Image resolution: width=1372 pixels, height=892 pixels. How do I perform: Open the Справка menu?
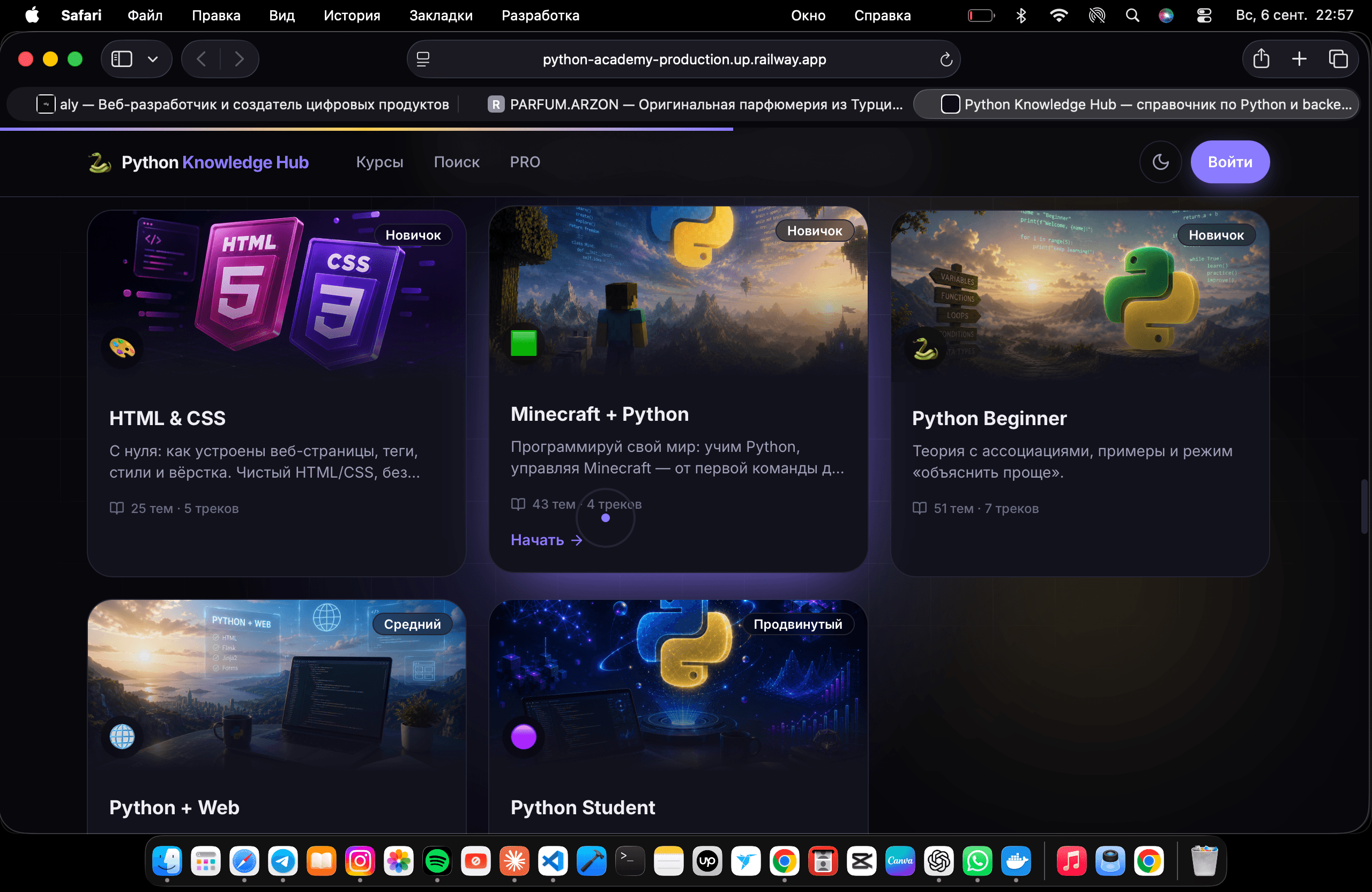point(882,16)
